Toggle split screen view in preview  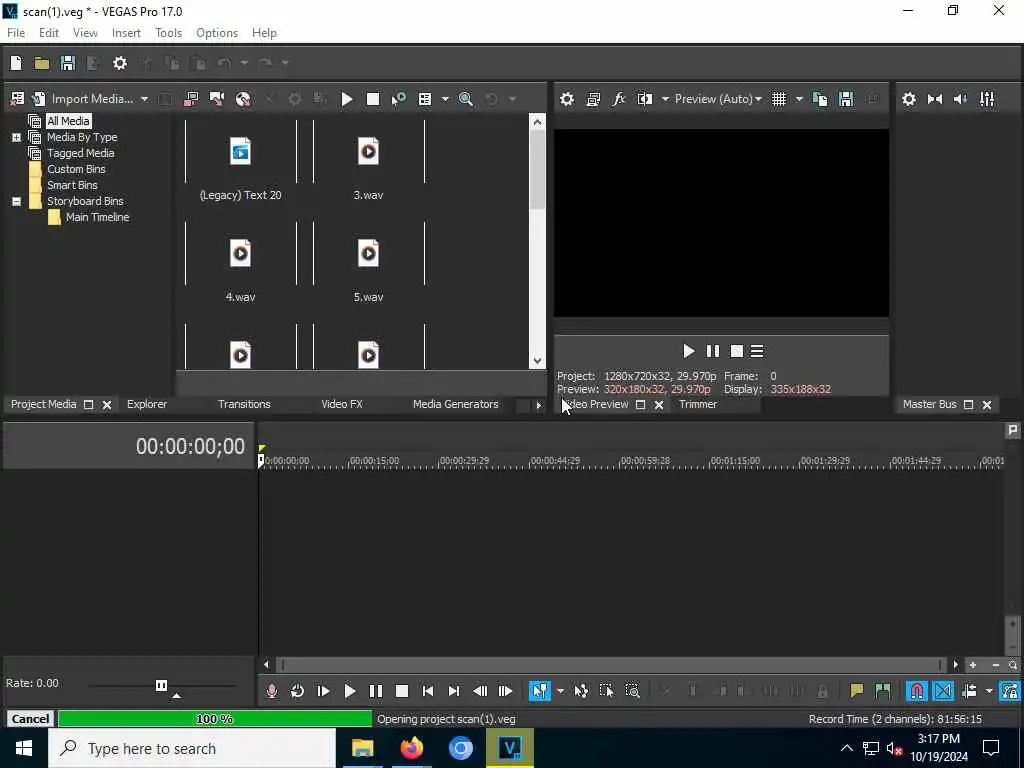pos(645,99)
